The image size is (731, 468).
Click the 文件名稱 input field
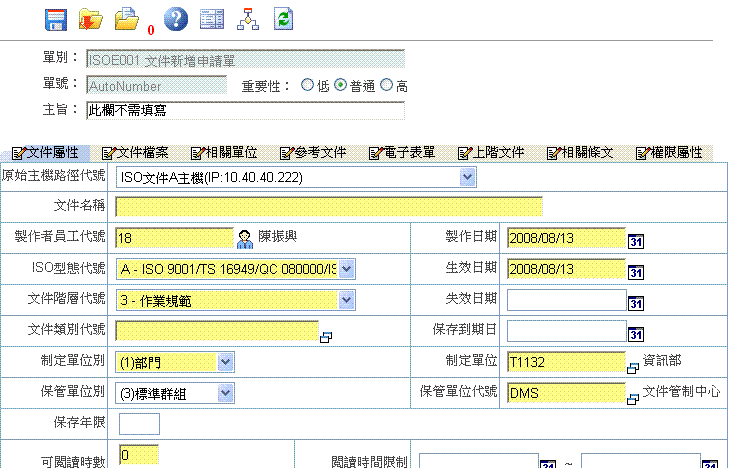click(329, 207)
